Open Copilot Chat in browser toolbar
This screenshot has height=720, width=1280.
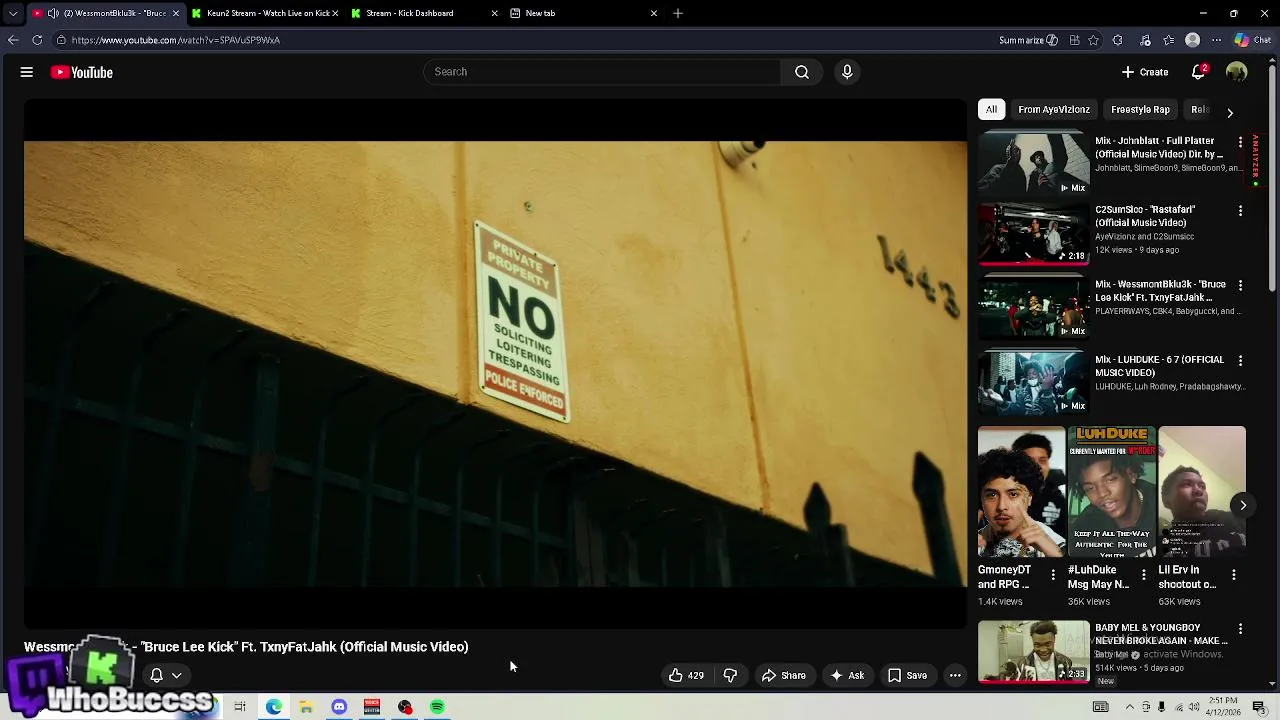coord(1252,40)
